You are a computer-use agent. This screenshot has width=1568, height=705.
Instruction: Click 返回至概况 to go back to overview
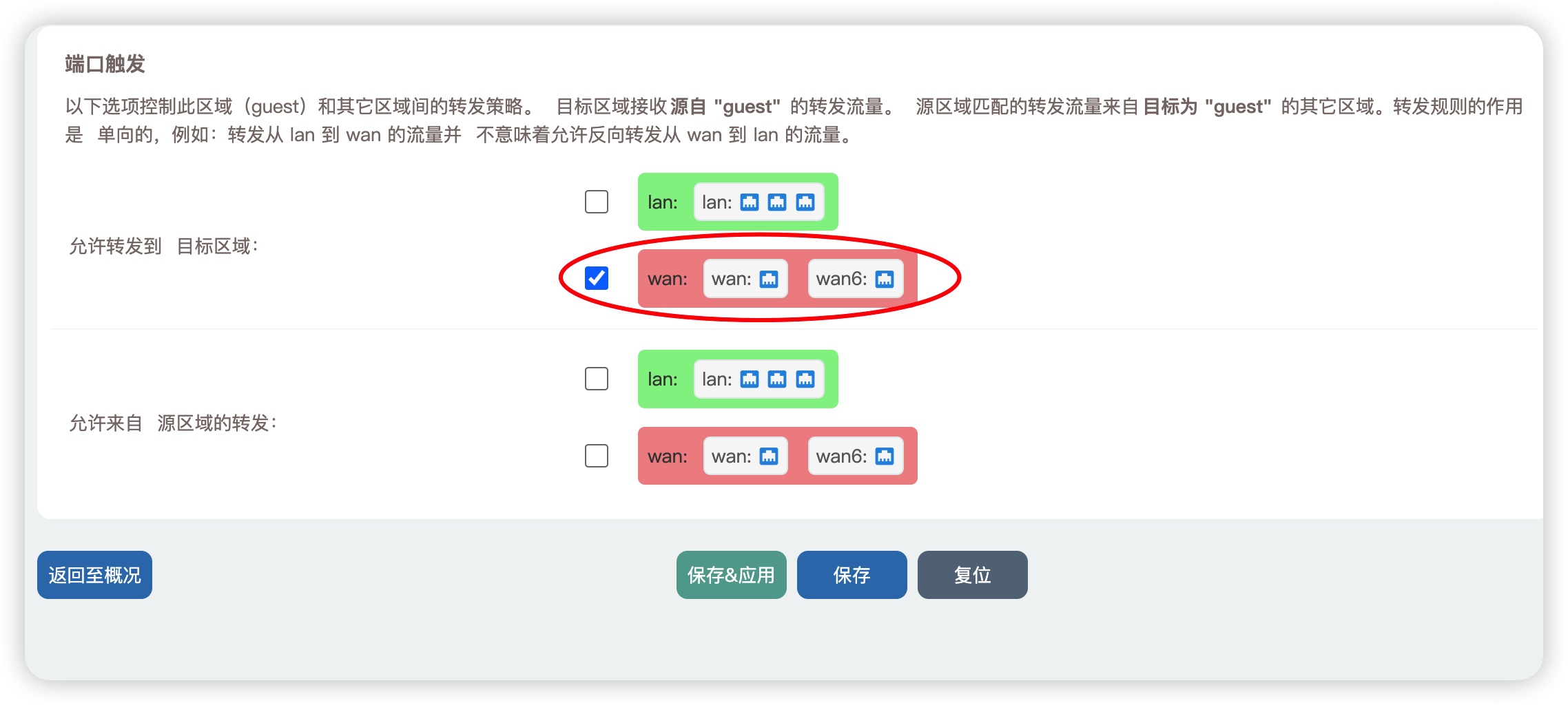click(94, 574)
